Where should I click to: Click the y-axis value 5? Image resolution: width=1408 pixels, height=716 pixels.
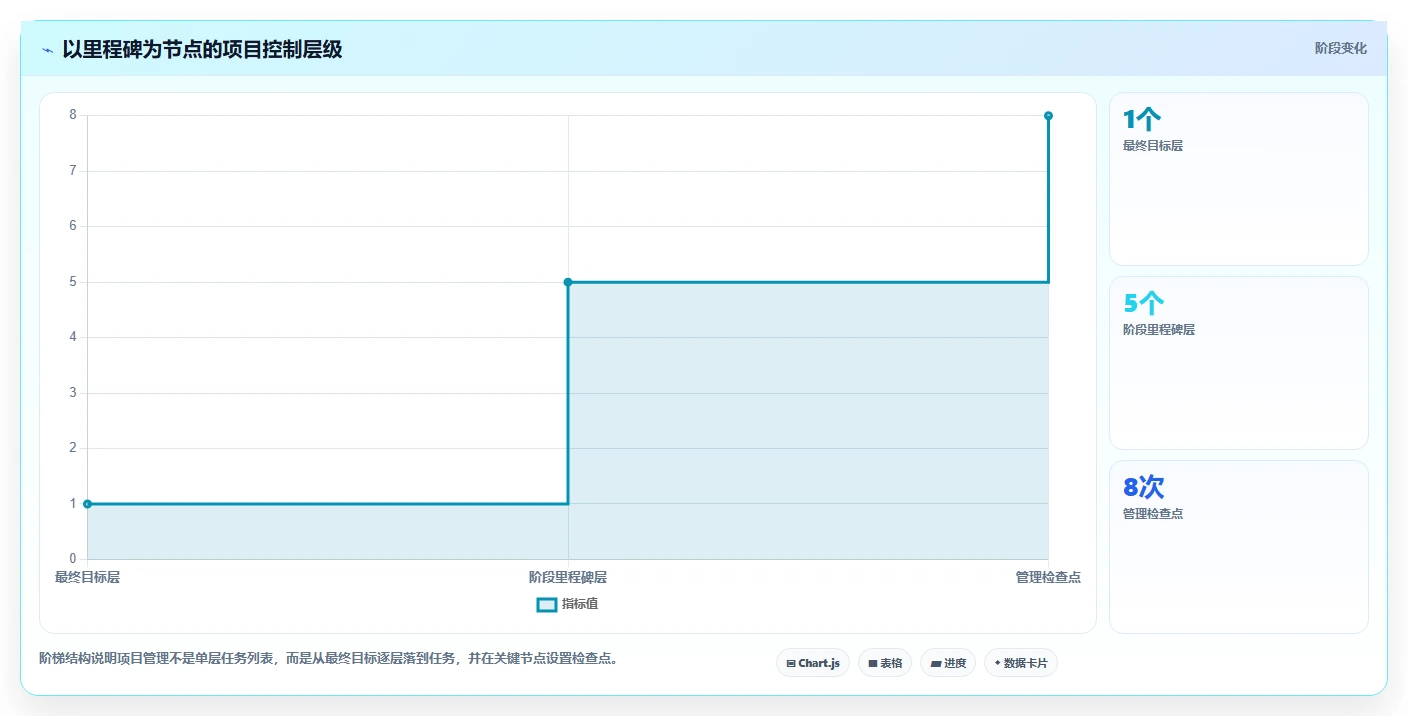pyautogui.click(x=73, y=282)
